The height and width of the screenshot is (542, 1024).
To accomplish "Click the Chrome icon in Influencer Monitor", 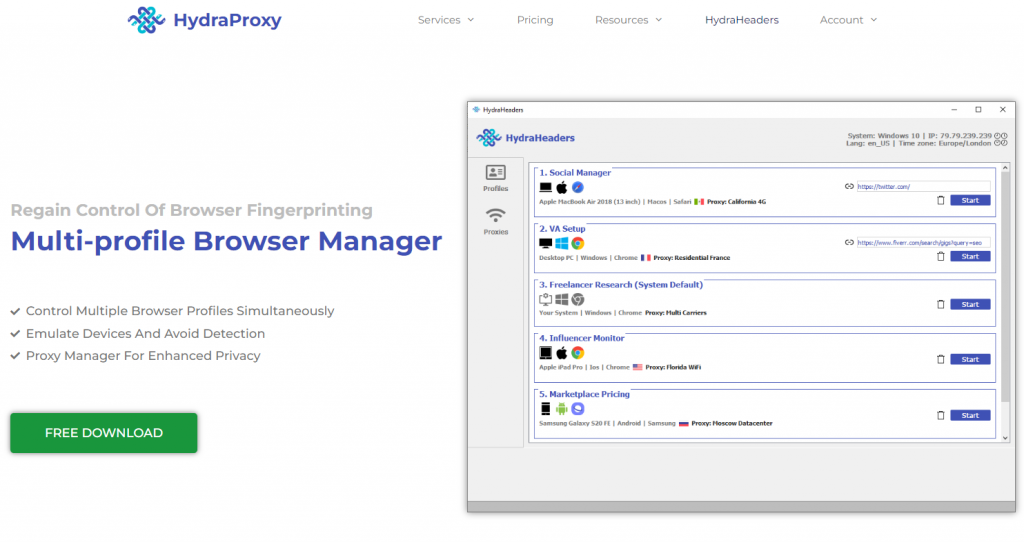I will click(577, 353).
